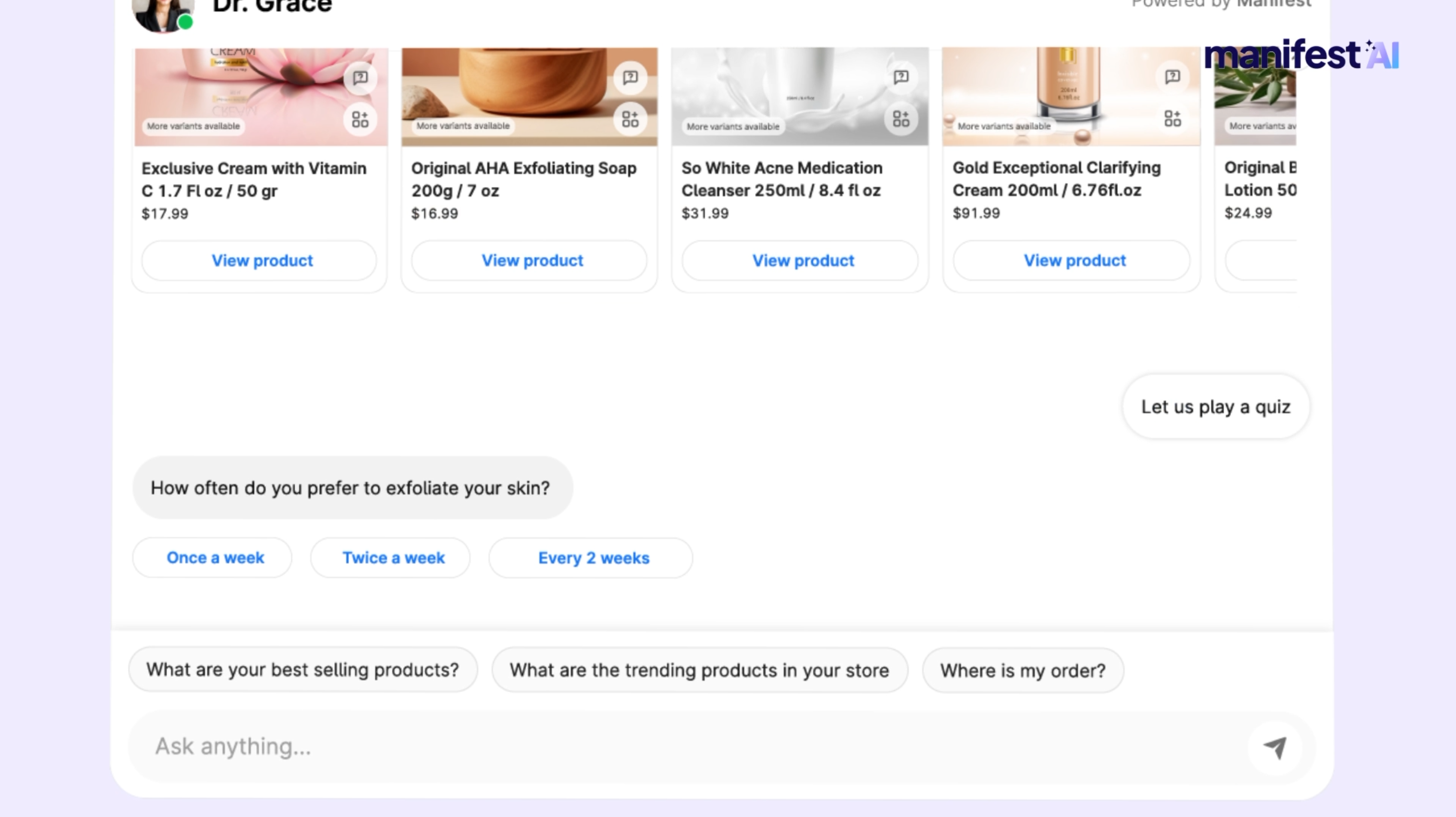The height and width of the screenshot is (817, 1456).
Task: Click the Where is my order suggestion
Action: pyautogui.click(x=1023, y=671)
